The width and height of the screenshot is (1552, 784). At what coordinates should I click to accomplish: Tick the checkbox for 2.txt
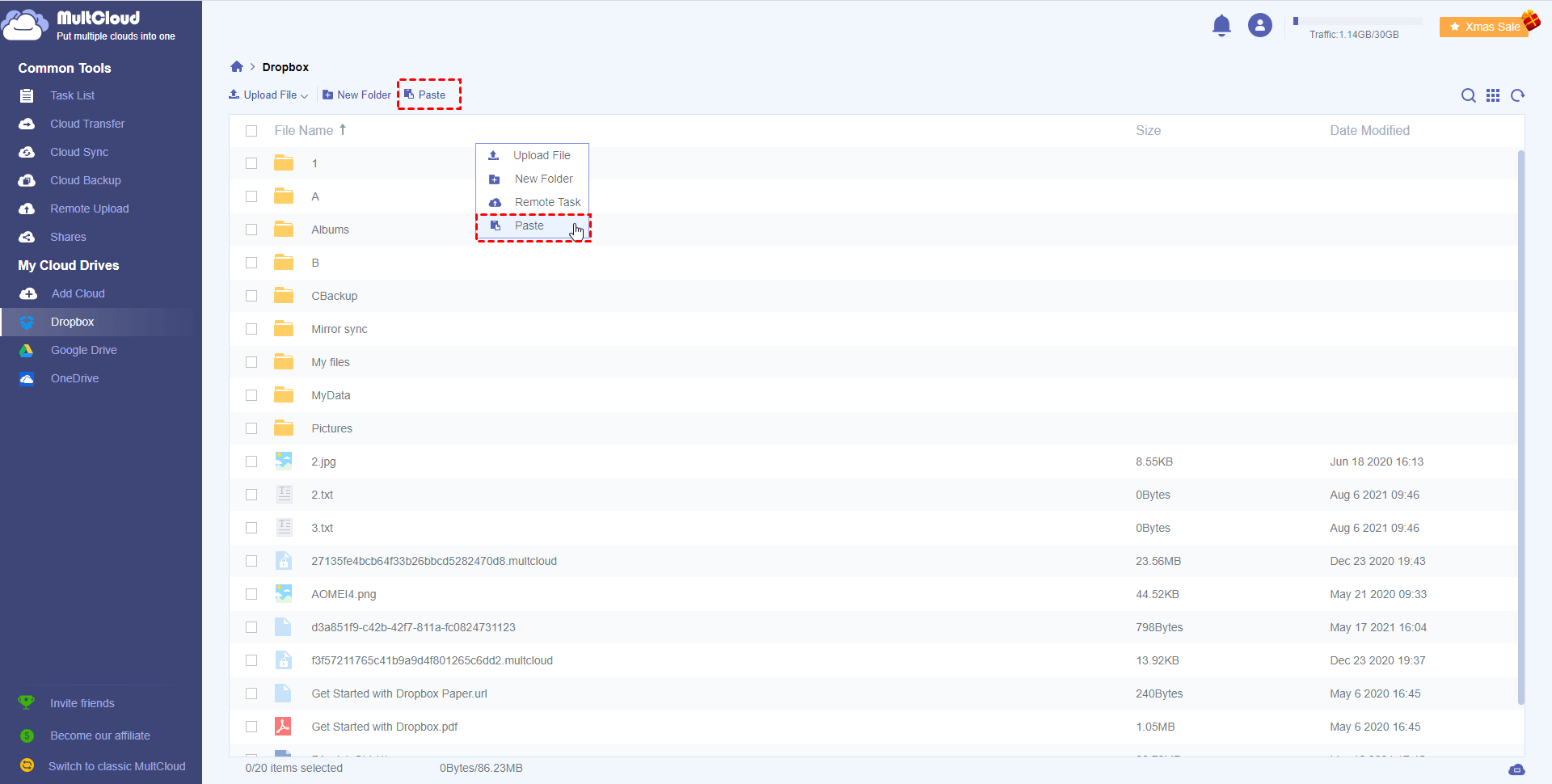click(x=251, y=495)
